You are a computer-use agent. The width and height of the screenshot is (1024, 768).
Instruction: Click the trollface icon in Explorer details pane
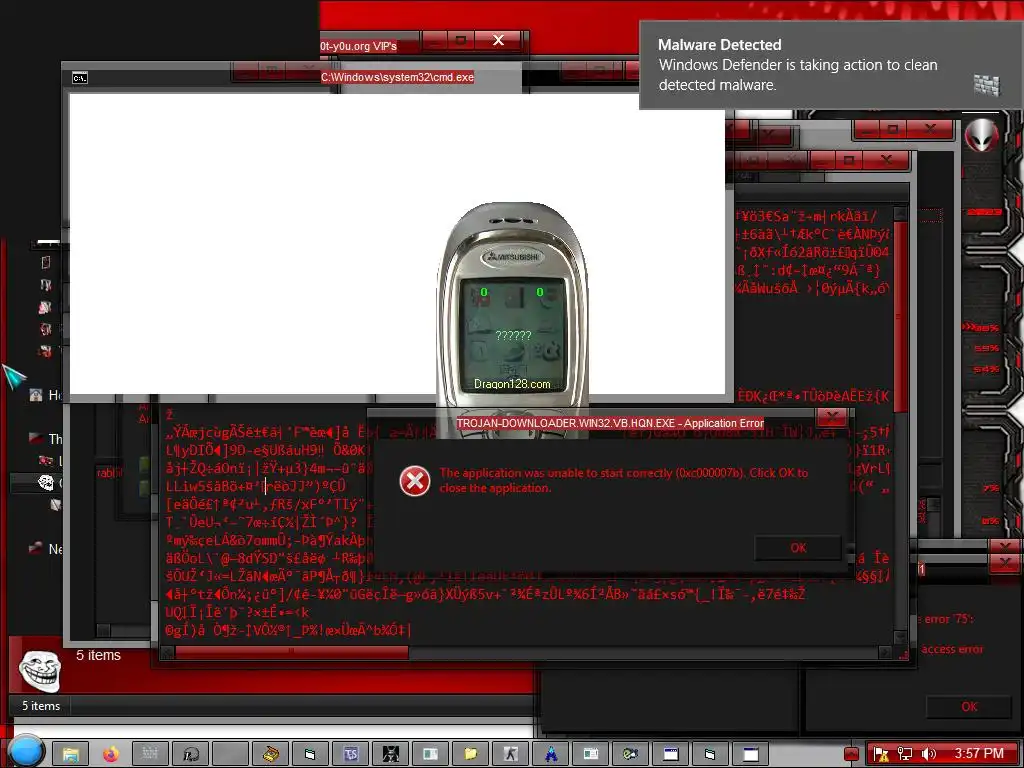40,670
